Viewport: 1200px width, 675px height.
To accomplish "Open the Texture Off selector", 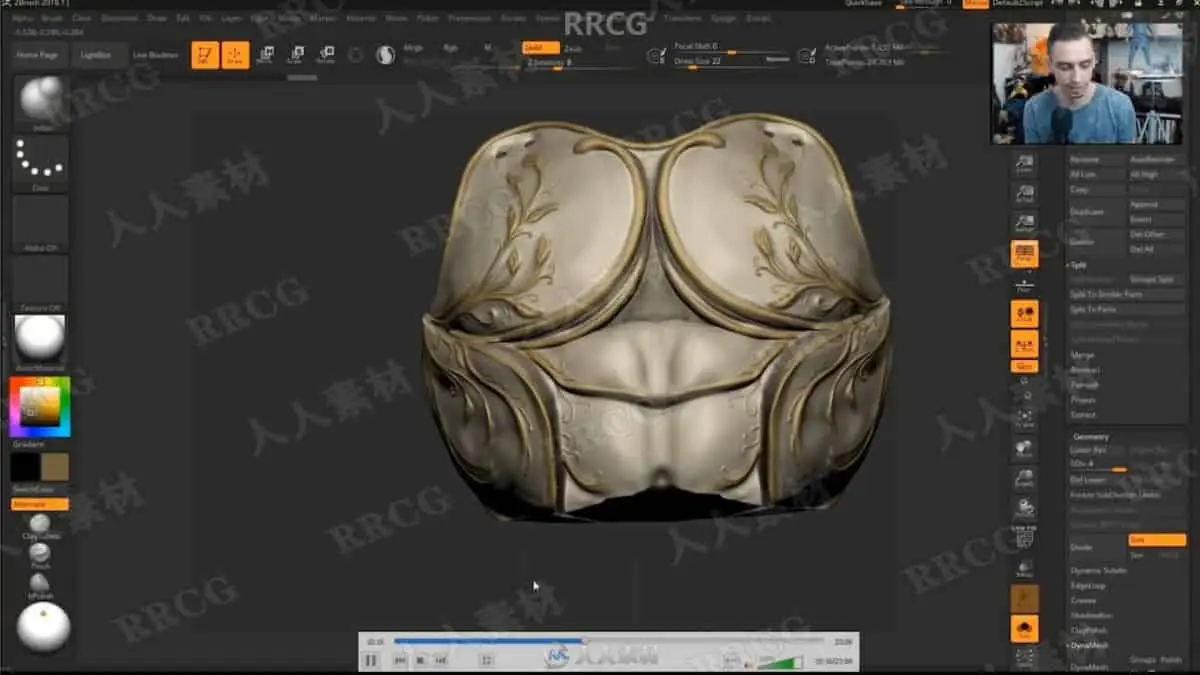I will (41, 283).
